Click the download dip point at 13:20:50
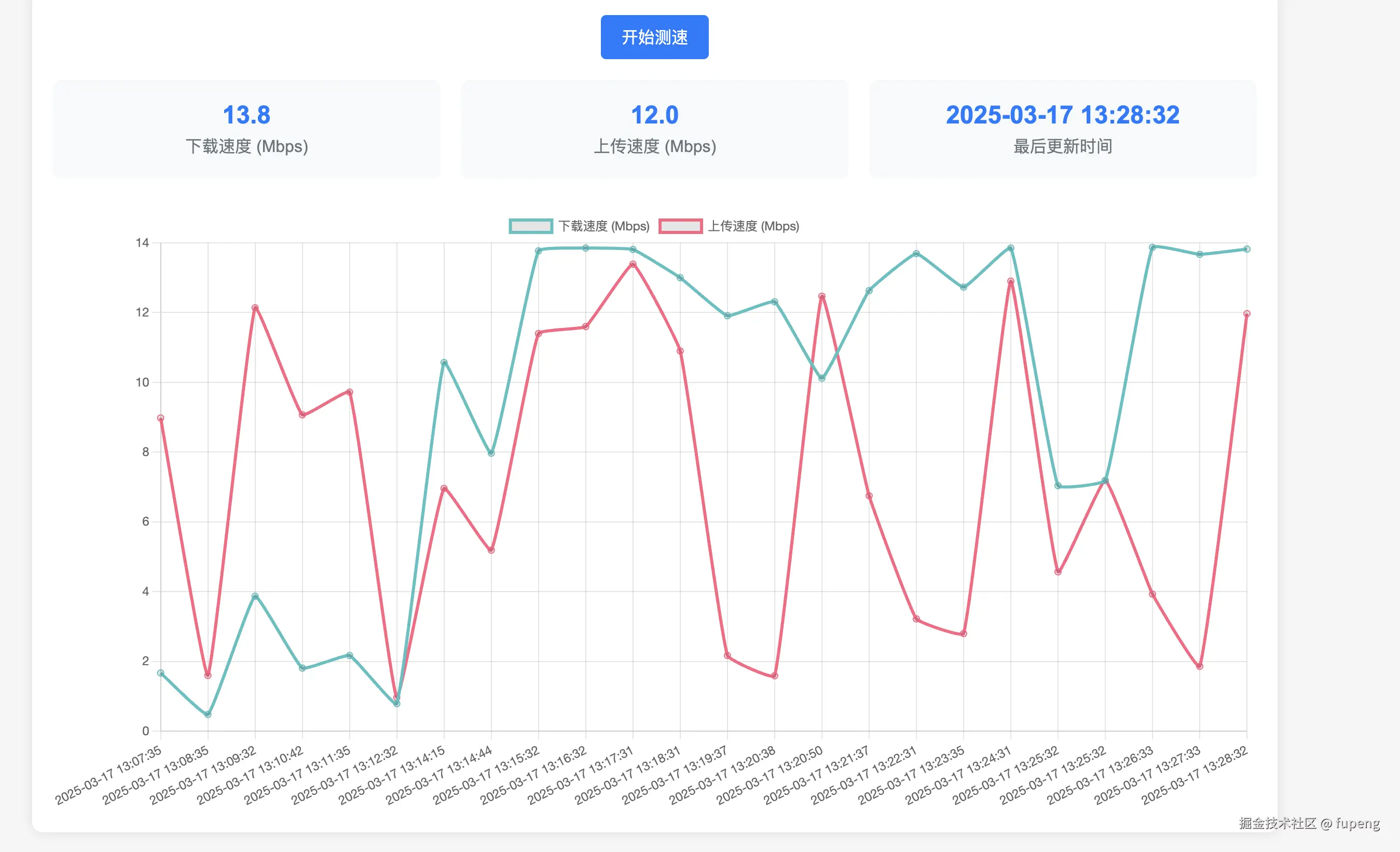1400x852 pixels. tap(821, 378)
